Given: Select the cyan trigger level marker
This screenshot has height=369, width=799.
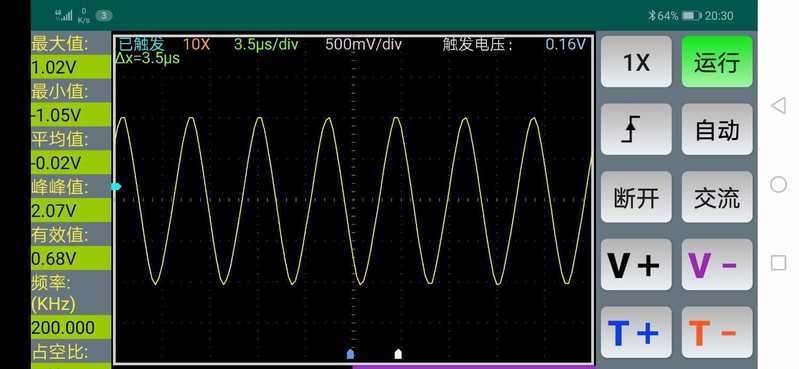Looking at the screenshot, I should point(116,187).
